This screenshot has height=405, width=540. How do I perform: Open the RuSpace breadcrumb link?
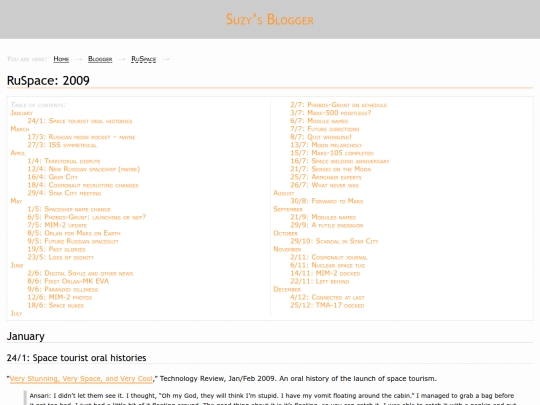coord(144,59)
